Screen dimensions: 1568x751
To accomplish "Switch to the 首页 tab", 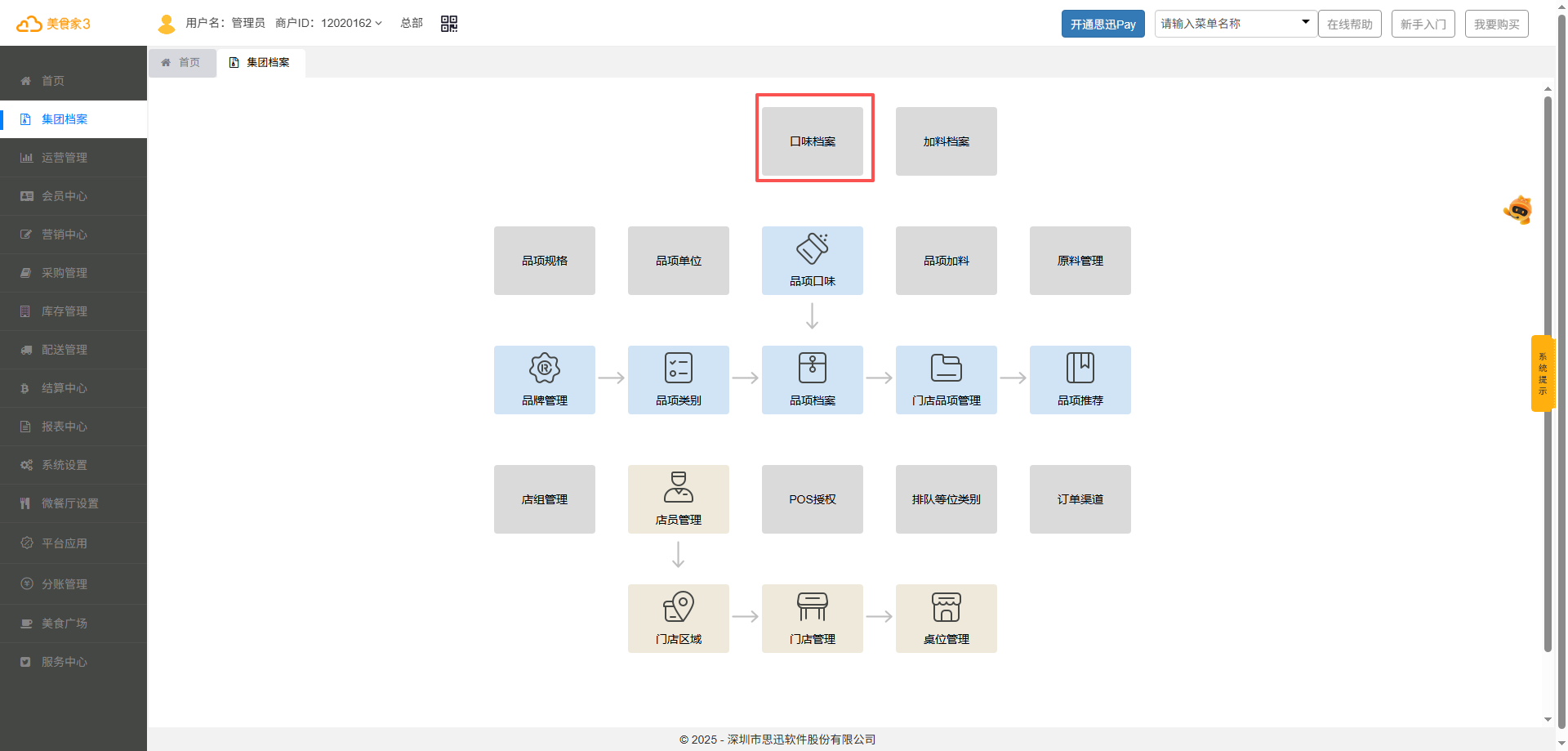I will (182, 63).
